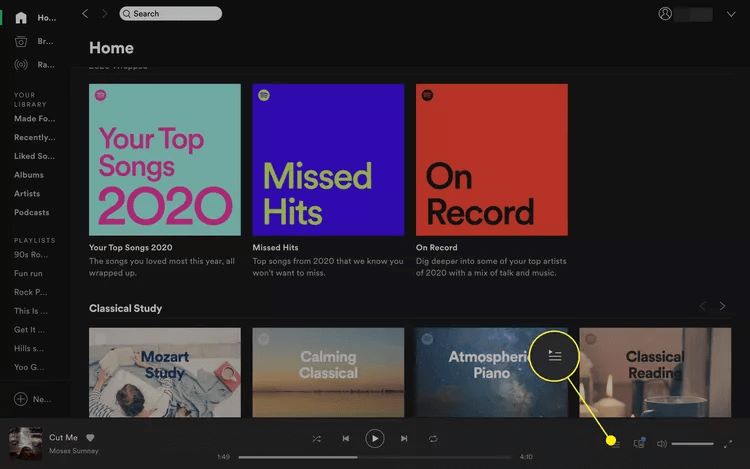Open the Calming Classical playlist card
Image resolution: width=750 pixels, height=469 pixels.
coord(328,372)
